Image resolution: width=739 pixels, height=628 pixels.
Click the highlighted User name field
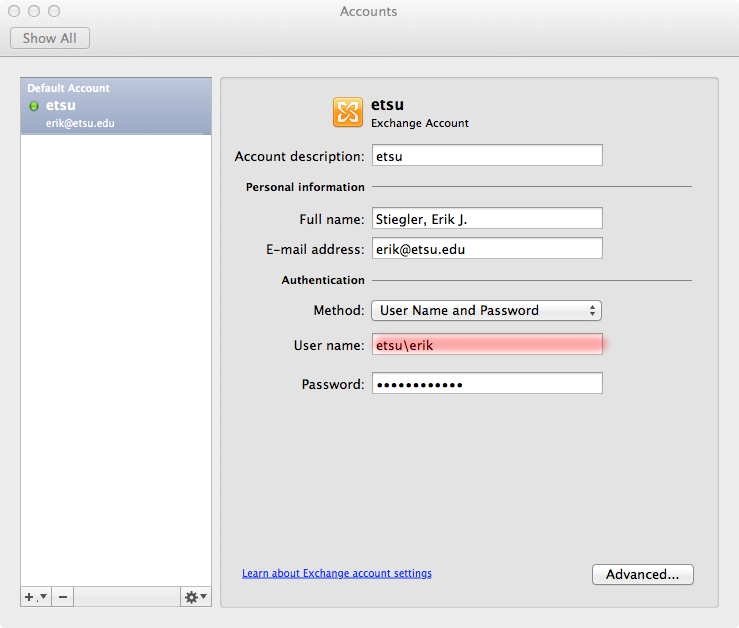coord(487,345)
